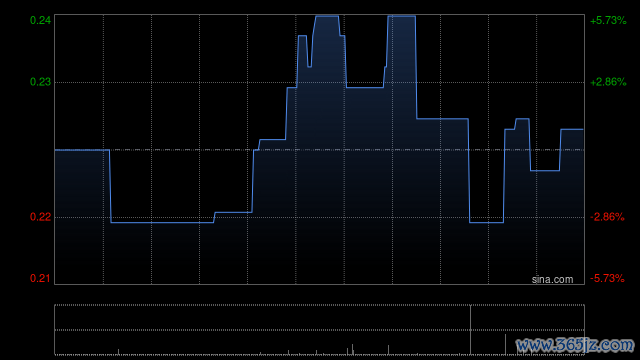Open the www.365jz.com watermark link
Image resolution: width=640 pixels, height=360 pixels.
pos(576,345)
